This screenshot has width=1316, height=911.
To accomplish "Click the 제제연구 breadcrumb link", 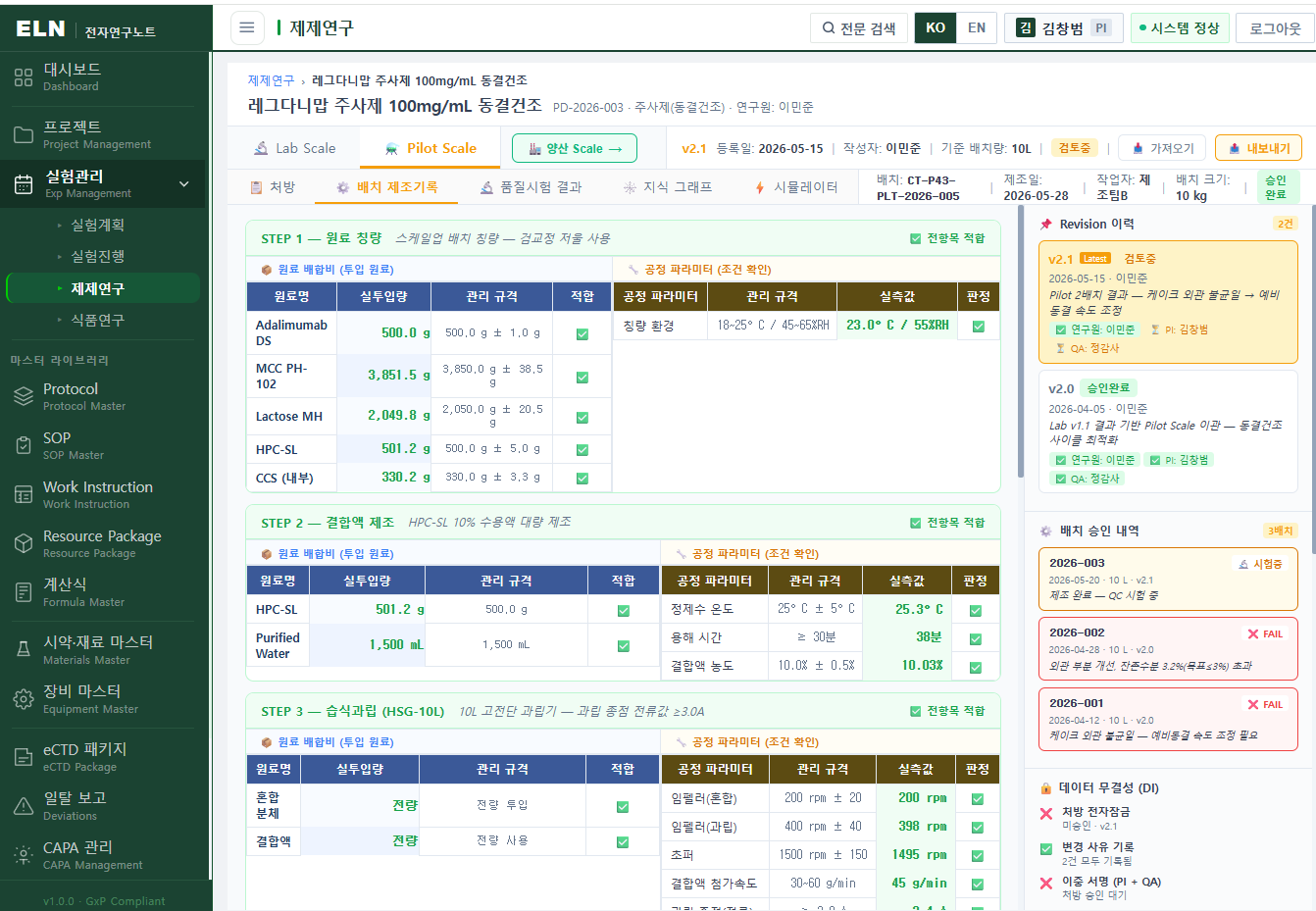I will click(x=271, y=80).
